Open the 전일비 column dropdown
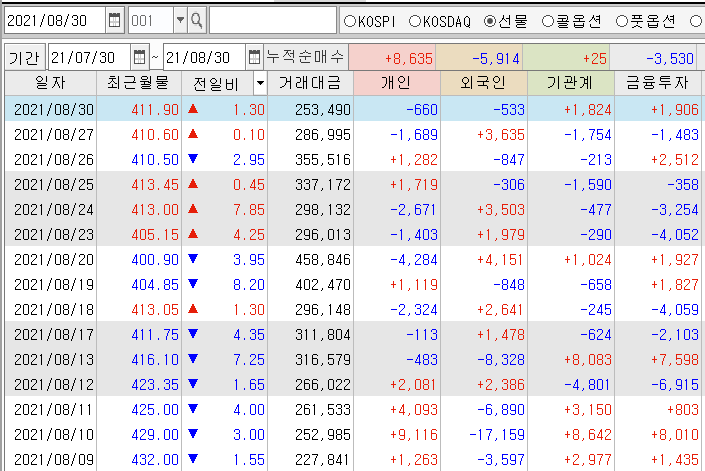Screen dimensions: 705x471 pos(260,83)
